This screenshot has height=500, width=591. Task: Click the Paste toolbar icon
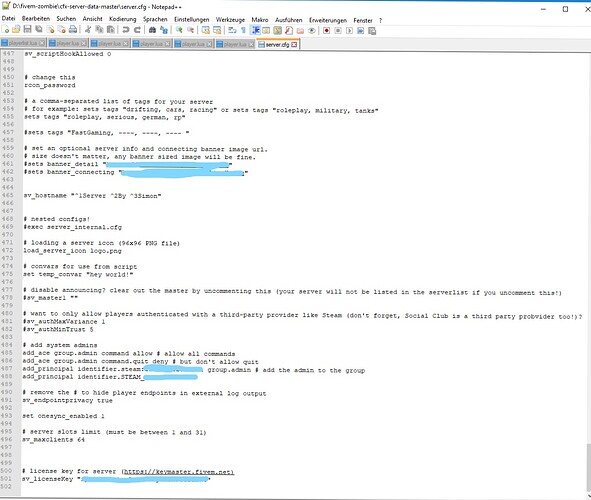111,30
